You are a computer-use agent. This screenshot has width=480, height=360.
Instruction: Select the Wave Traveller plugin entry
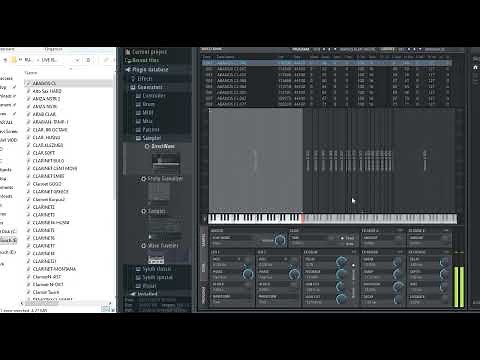163,245
